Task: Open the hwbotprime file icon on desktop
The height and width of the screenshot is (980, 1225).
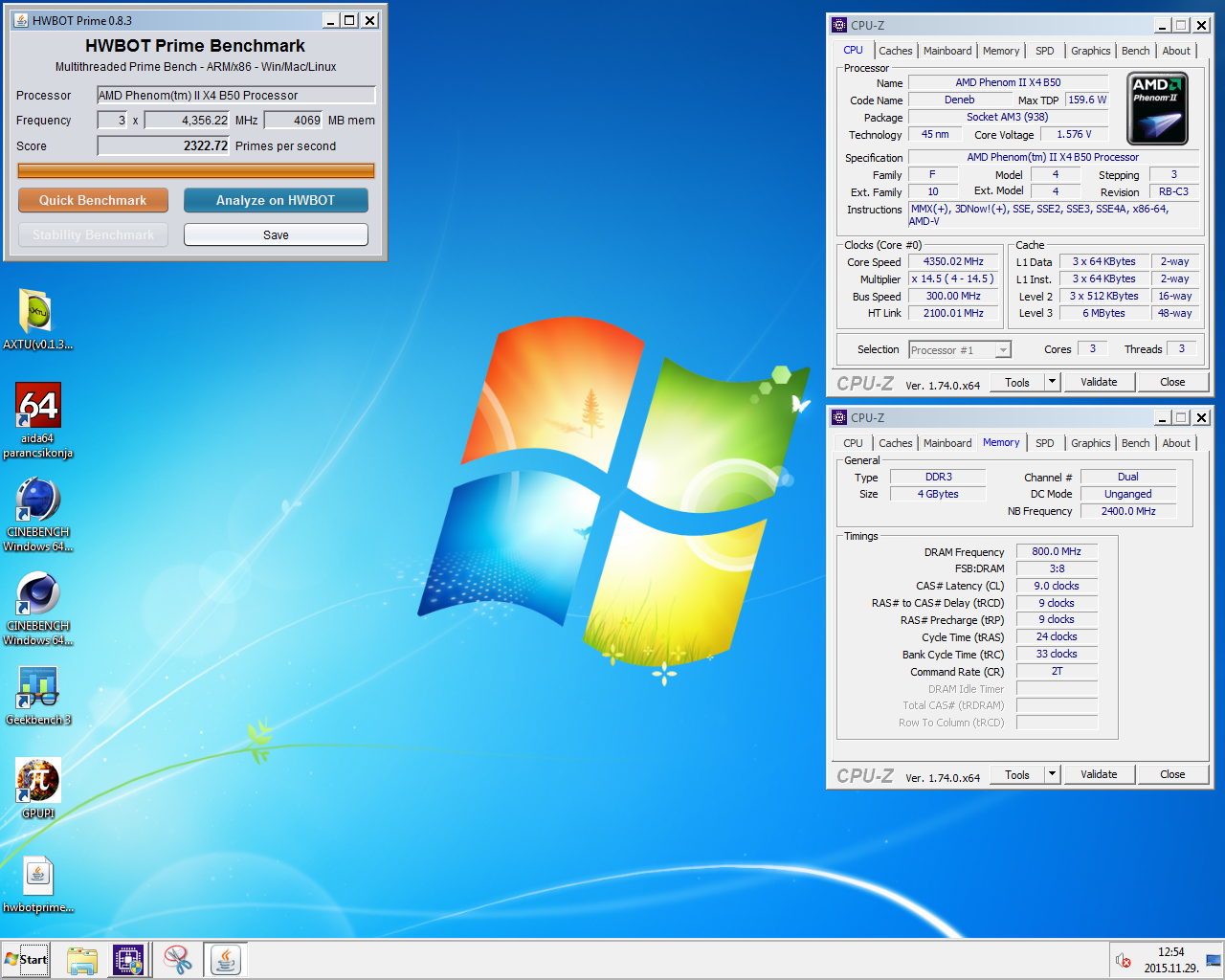Action: pos(37,883)
